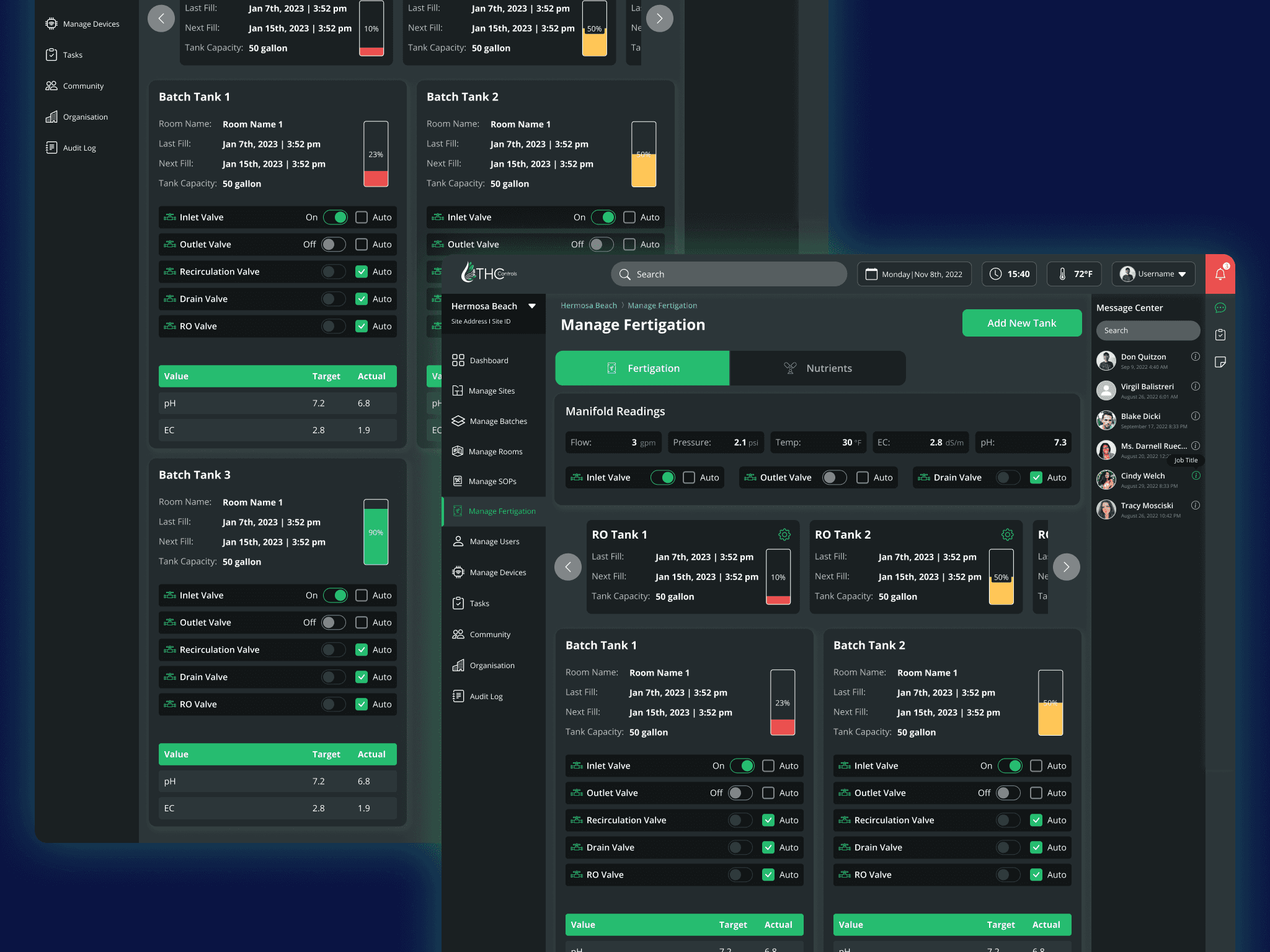Open Ms. Darnell's message thread
This screenshot has width=1270, height=952.
click(x=1148, y=449)
